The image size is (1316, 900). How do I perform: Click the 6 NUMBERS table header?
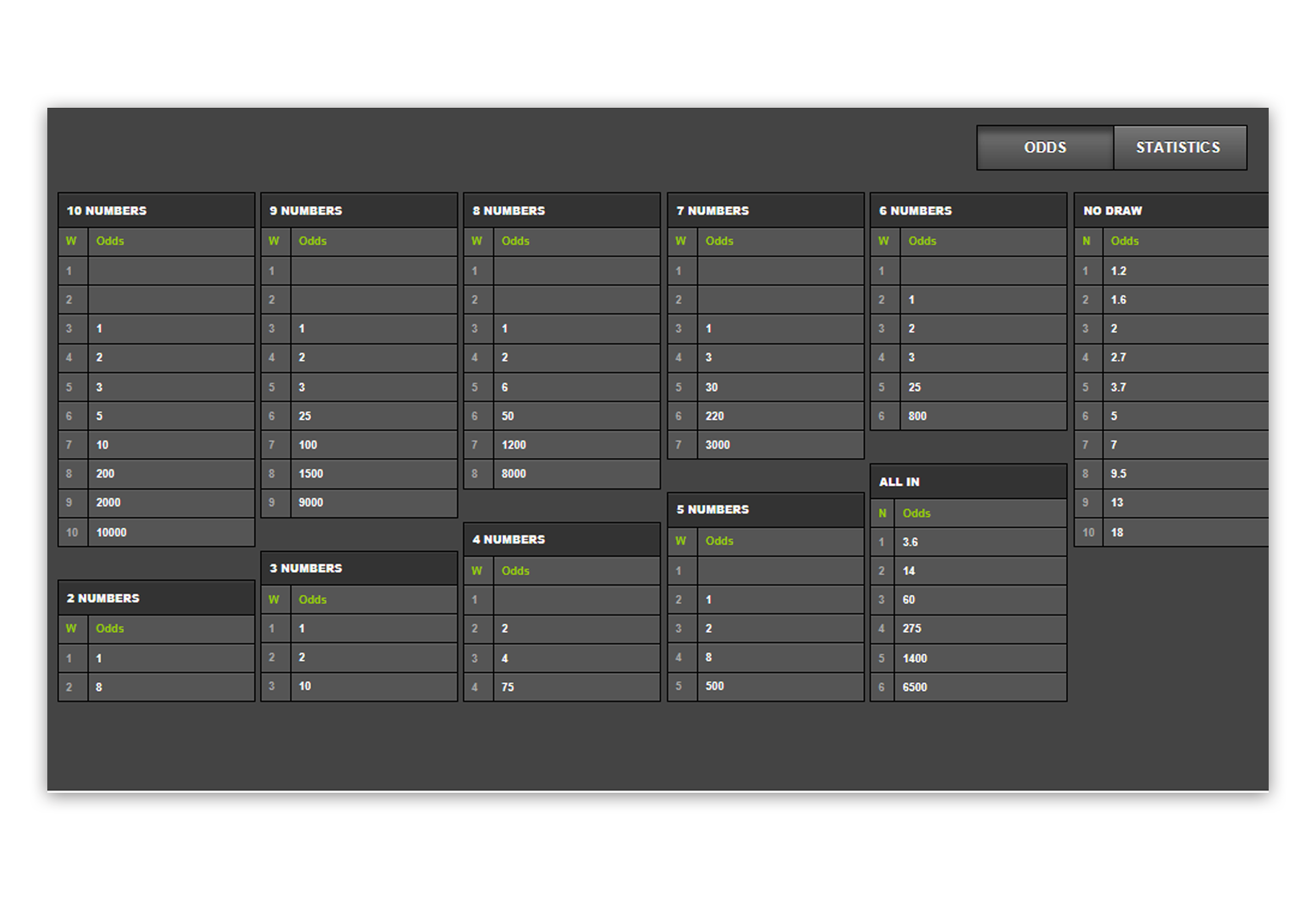(968, 211)
